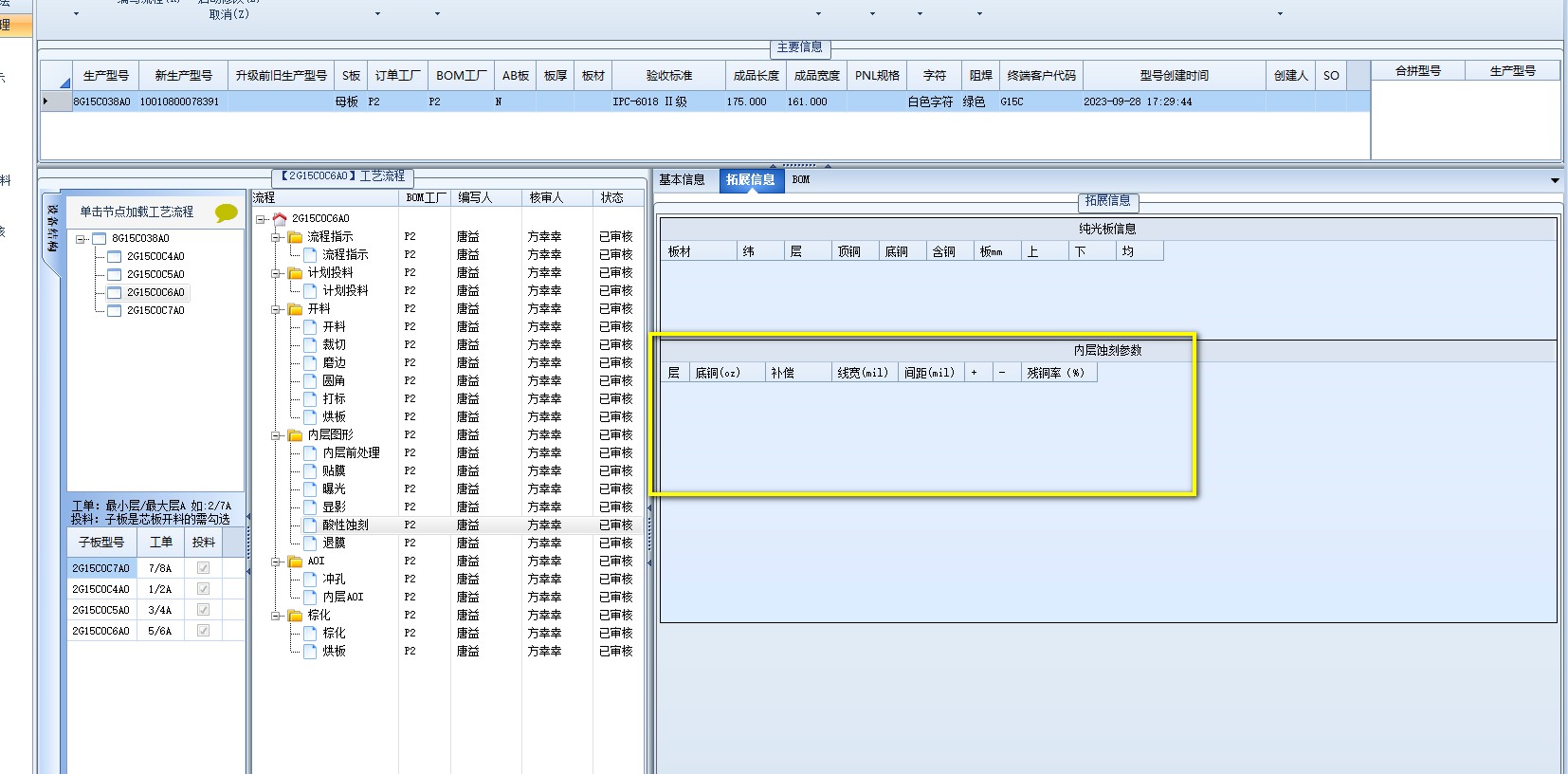Click the box icon of node 8G15C038A0
This screenshot has height=774, width=1568.
[x=100, y=238]
